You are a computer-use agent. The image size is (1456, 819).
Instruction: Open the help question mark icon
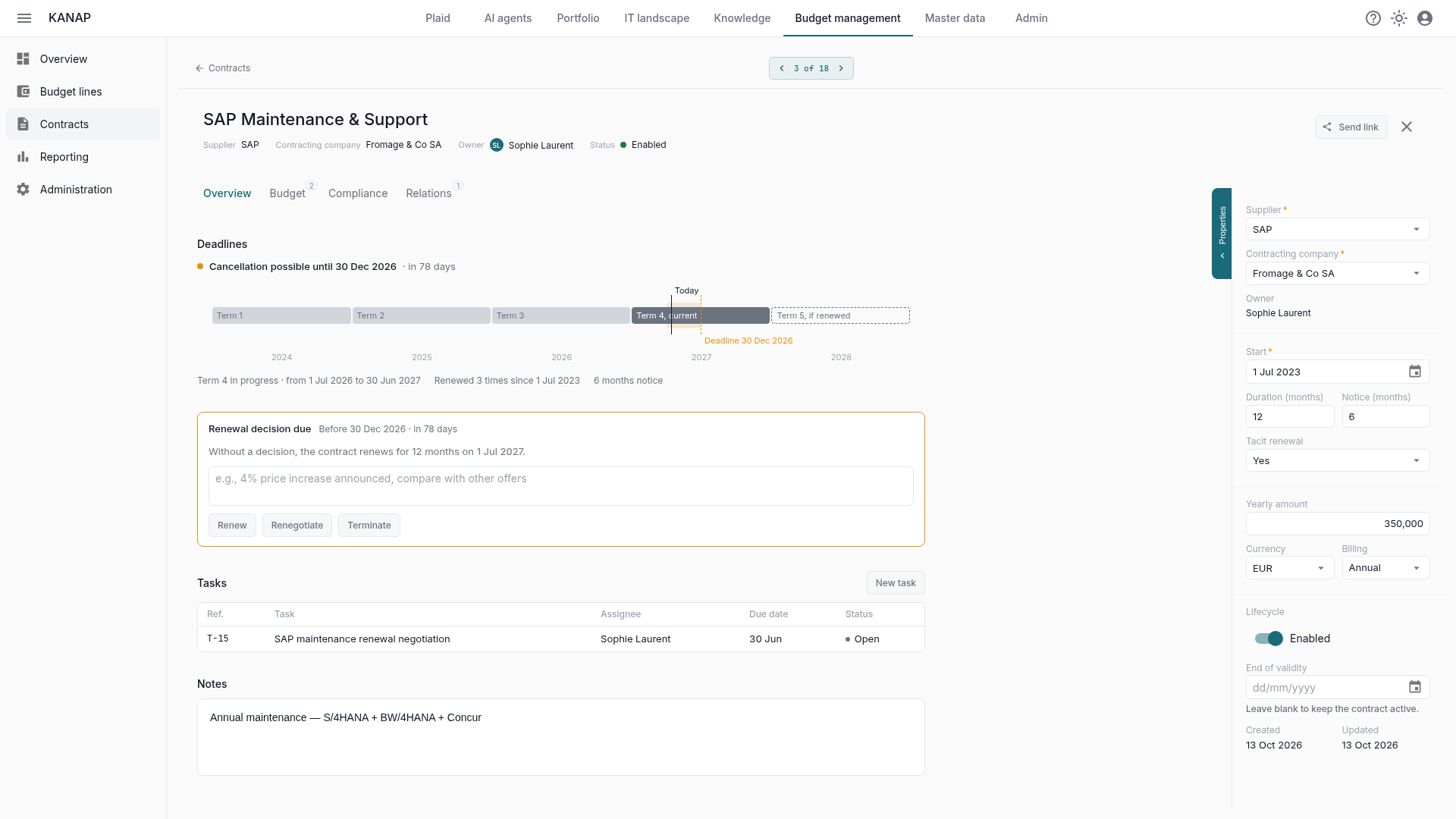[1373, 18]
